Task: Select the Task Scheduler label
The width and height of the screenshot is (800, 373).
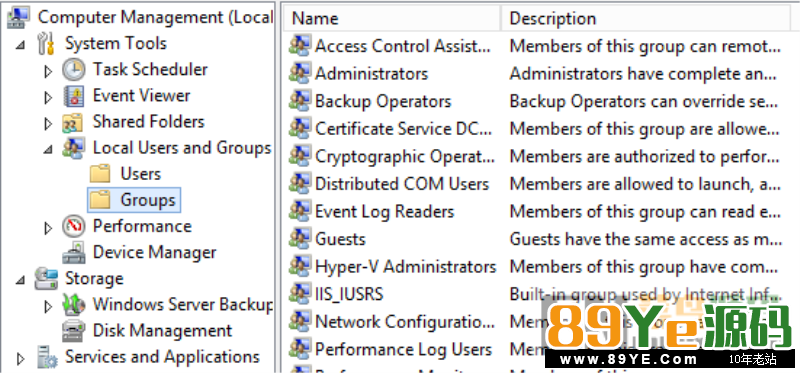Action: pos(150,69)
